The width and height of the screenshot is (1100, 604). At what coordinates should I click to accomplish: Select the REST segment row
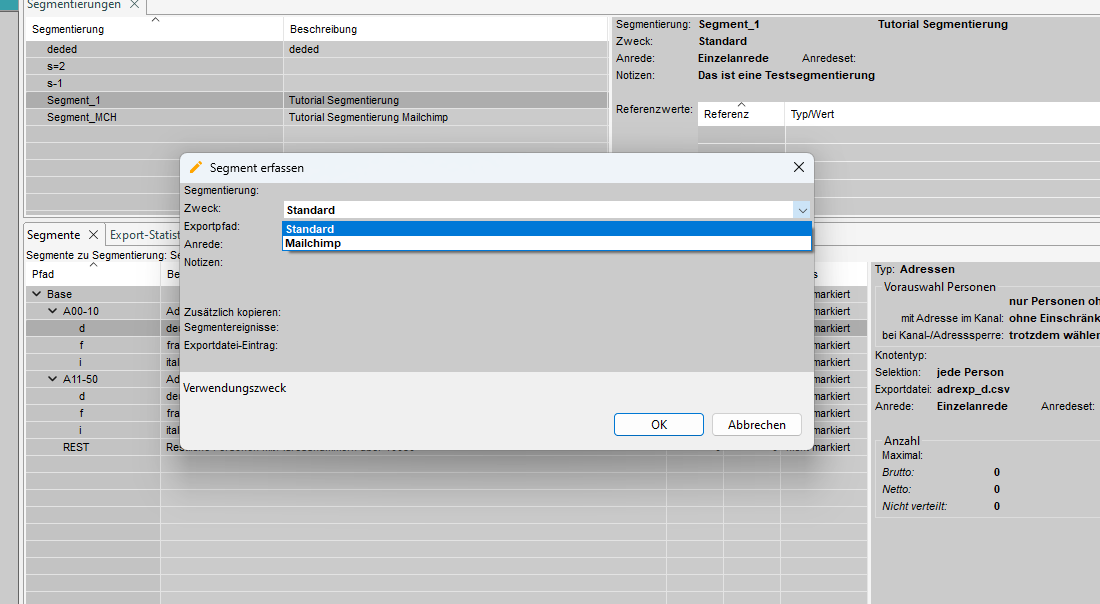point(76,447)
